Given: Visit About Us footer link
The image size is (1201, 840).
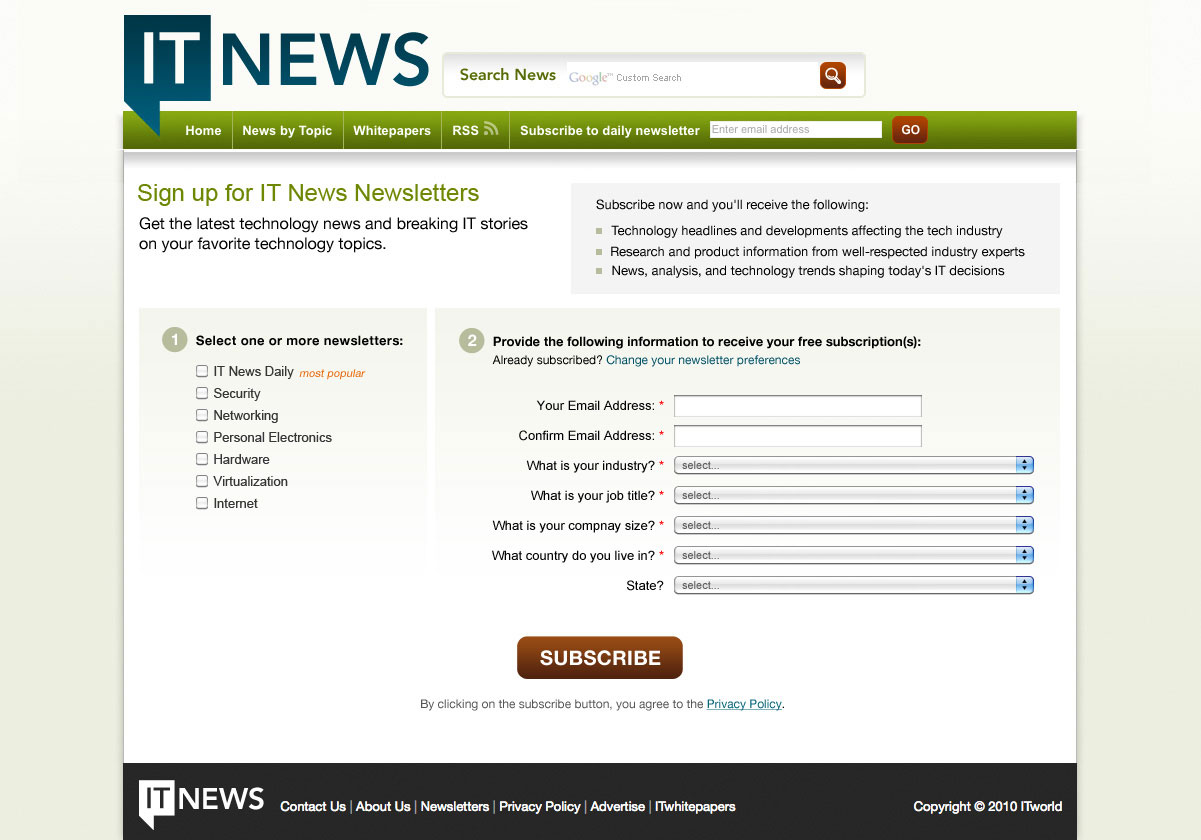Looking at the screenshot, I should 383,806.
